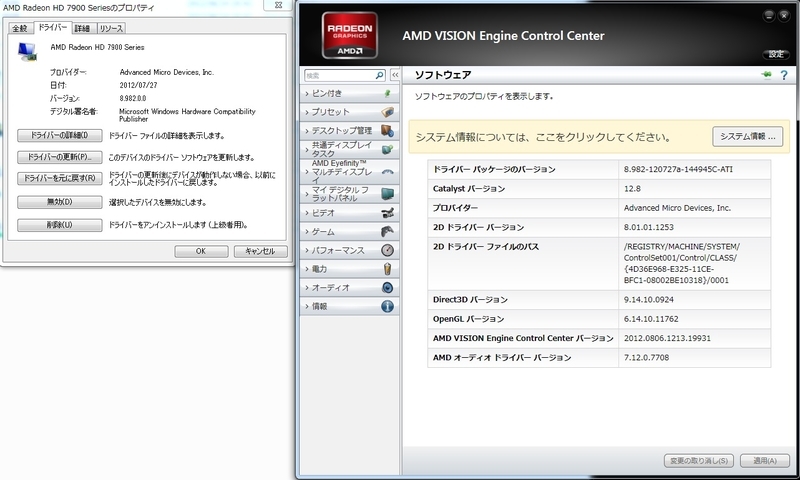Click the speaker icon in オーディオ row

(387, 288)
